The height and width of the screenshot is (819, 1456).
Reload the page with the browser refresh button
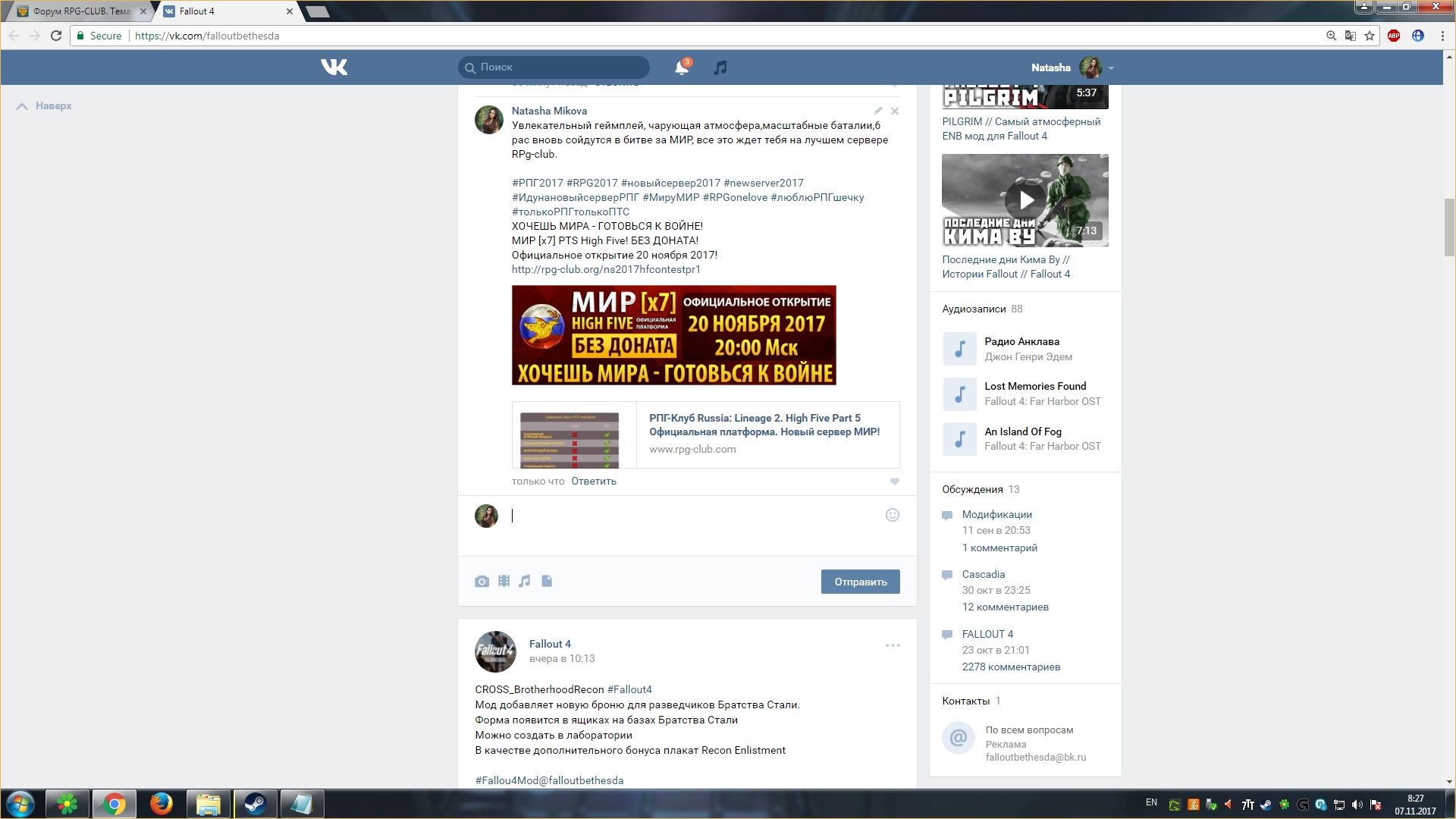click(56, 36)
